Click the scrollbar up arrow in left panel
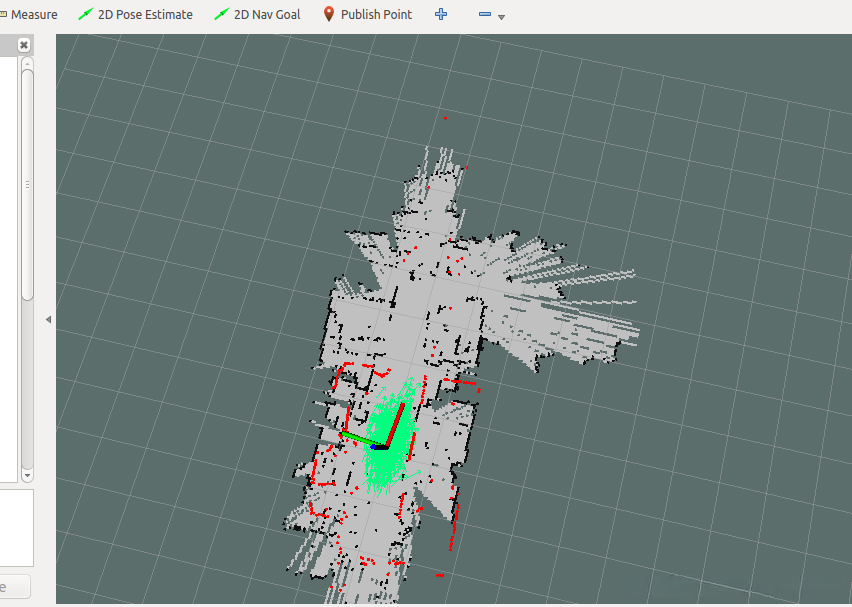The height and width of the screenshot is (607, 852). click(27, 63)
